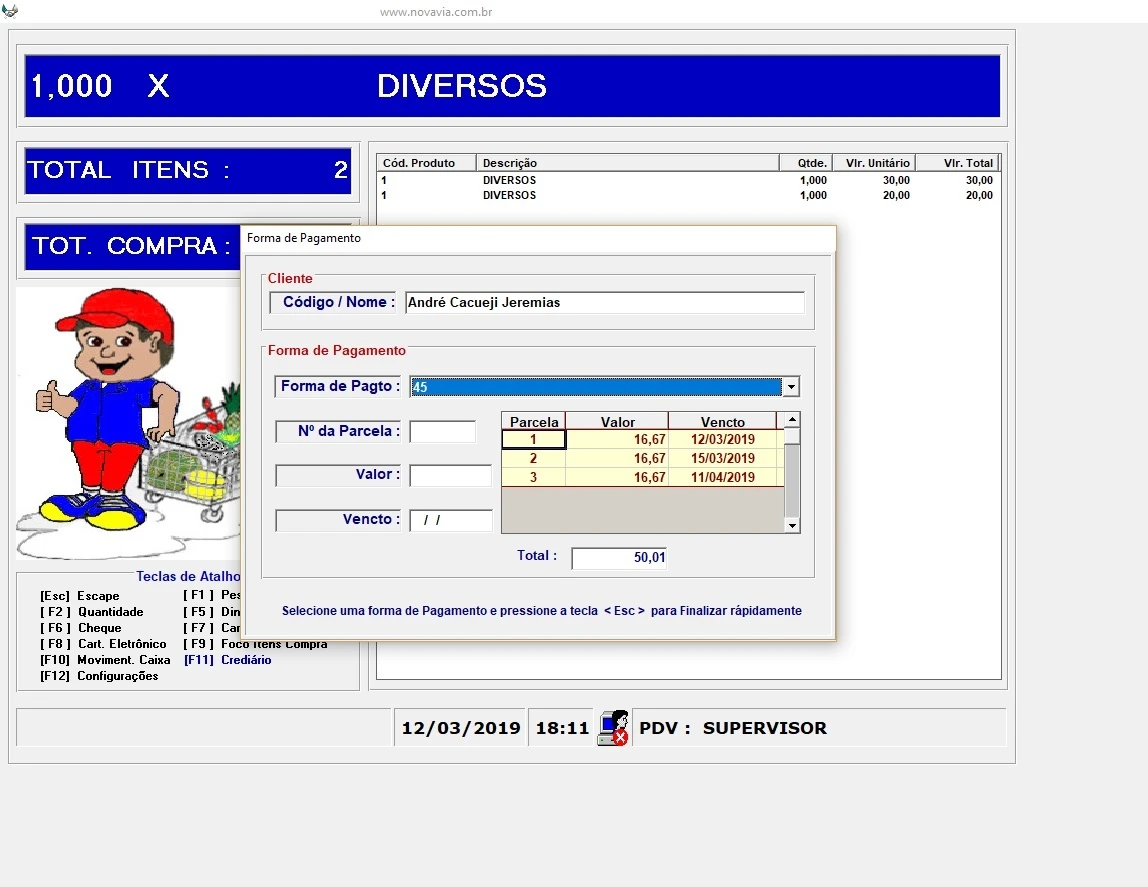Click the Vencto column header in installment grid

(722, 422)
